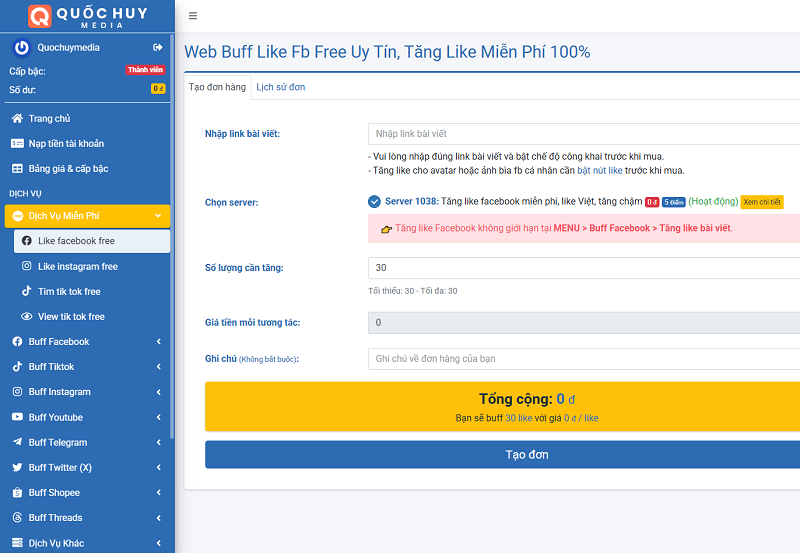Click the (Hoạt động) status text
Screen dimensions: 800x553
click(x=713, y=202)
